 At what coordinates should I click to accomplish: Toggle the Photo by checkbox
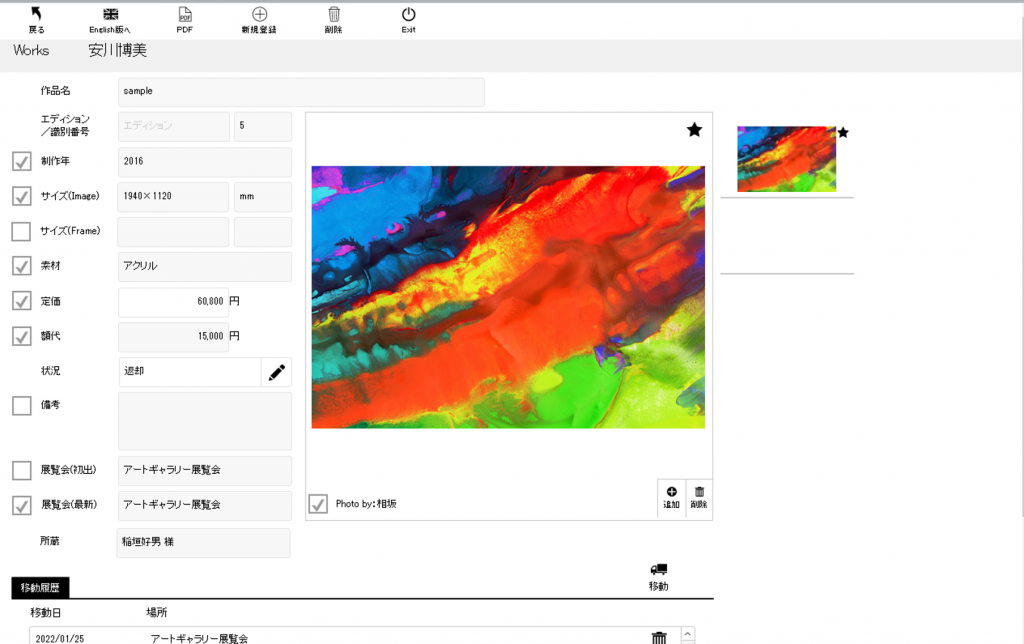tap(318, 504)
